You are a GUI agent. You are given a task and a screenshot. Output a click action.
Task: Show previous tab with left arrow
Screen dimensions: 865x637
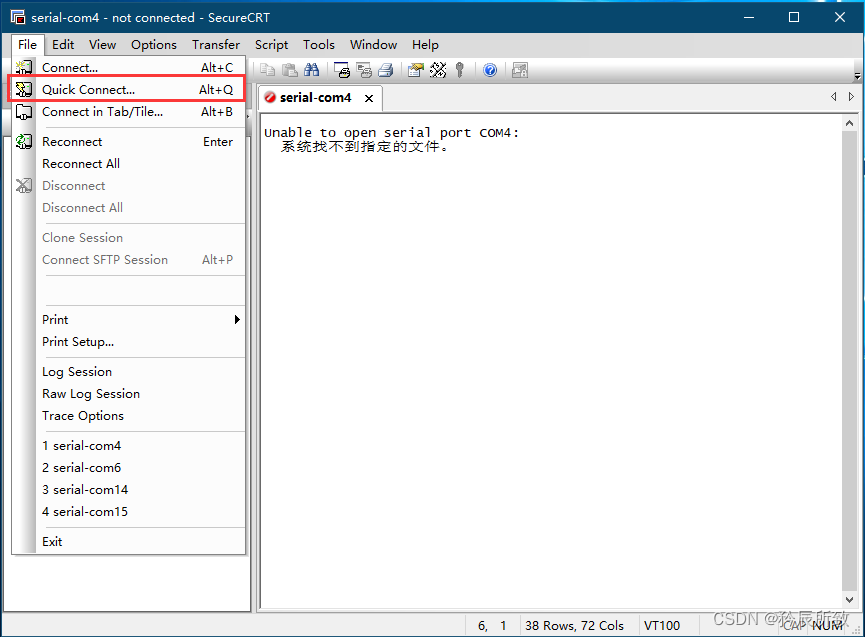tap(834, 97)
